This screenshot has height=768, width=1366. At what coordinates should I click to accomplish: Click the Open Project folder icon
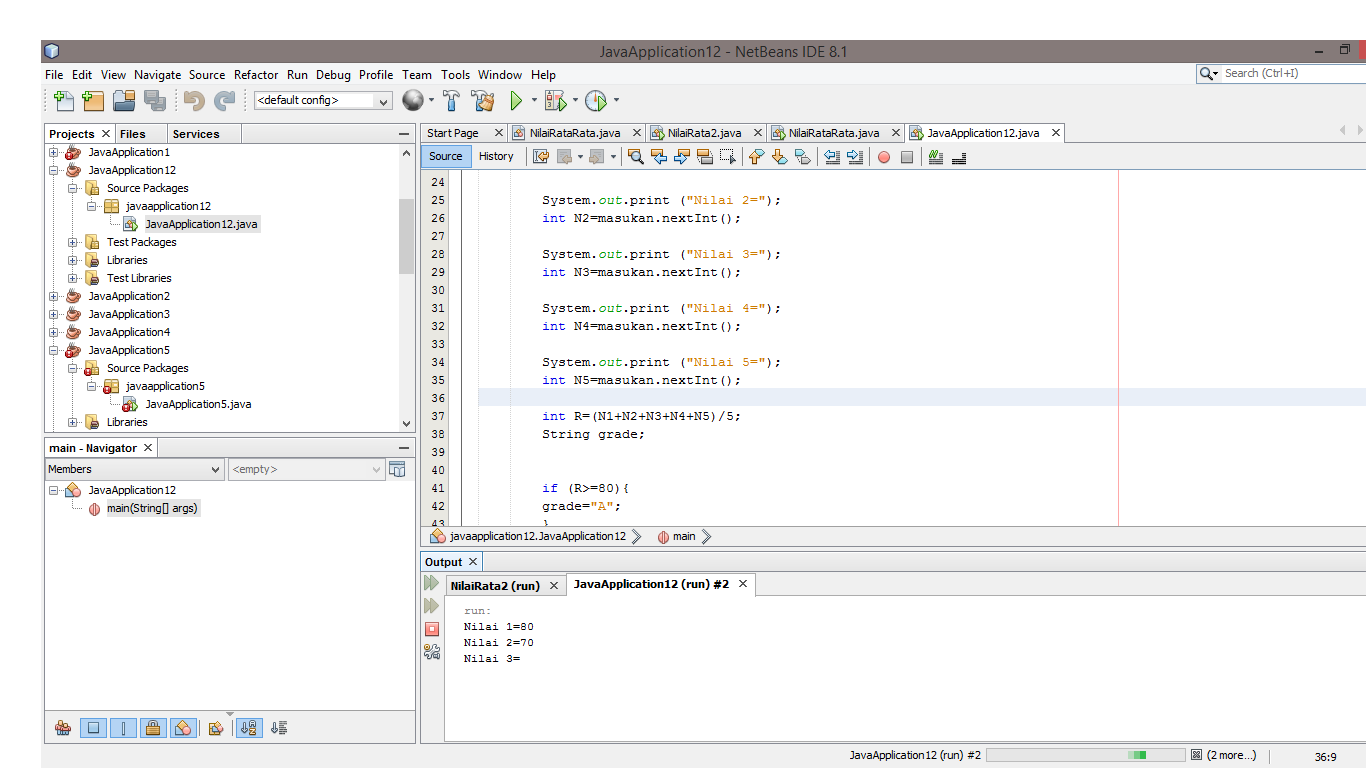pyautogui.click(x=124, y=100)
